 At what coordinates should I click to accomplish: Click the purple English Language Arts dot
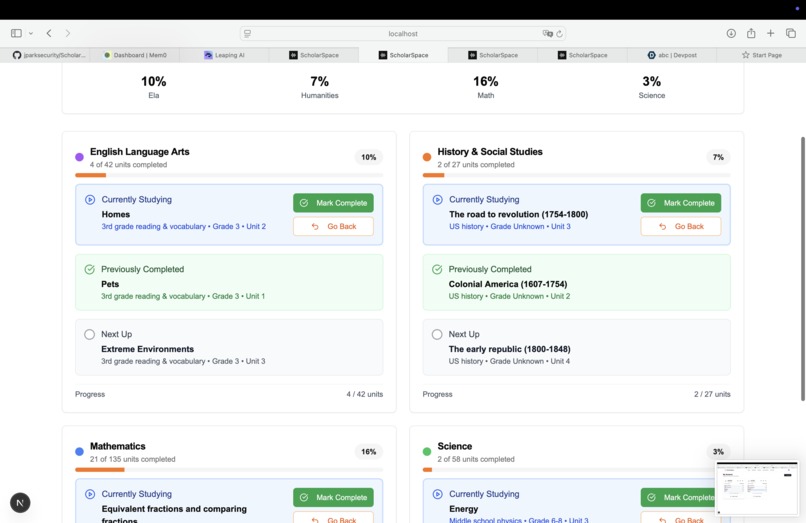[x=79, y=157]
